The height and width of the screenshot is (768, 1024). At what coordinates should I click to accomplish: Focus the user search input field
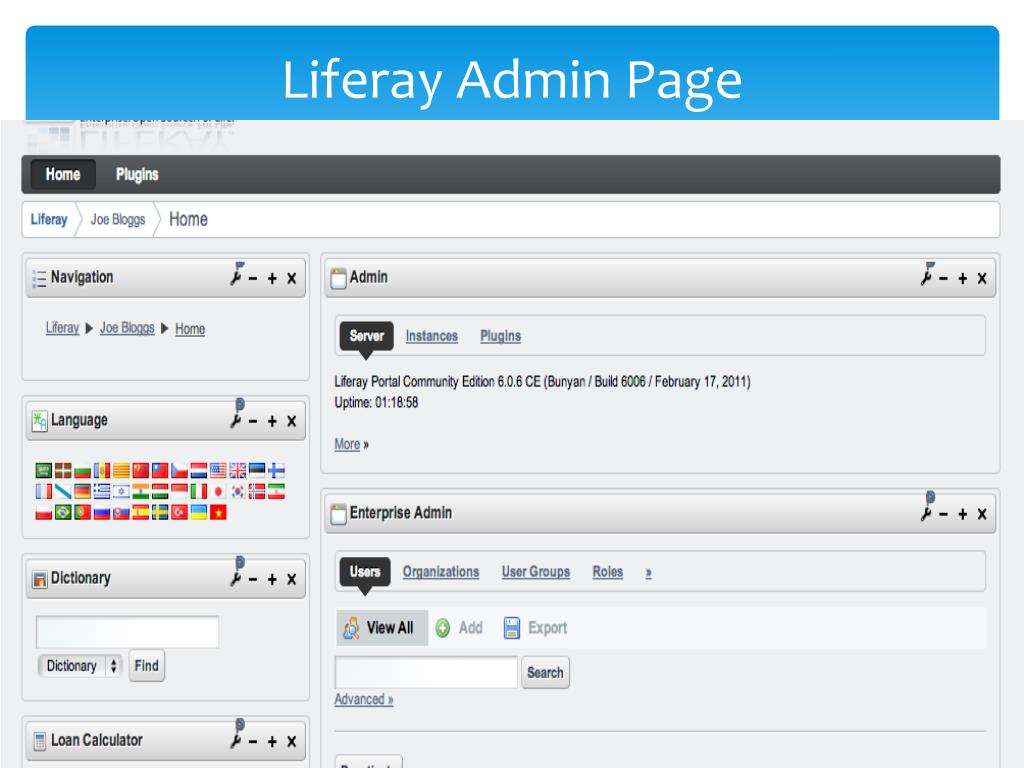426,673
